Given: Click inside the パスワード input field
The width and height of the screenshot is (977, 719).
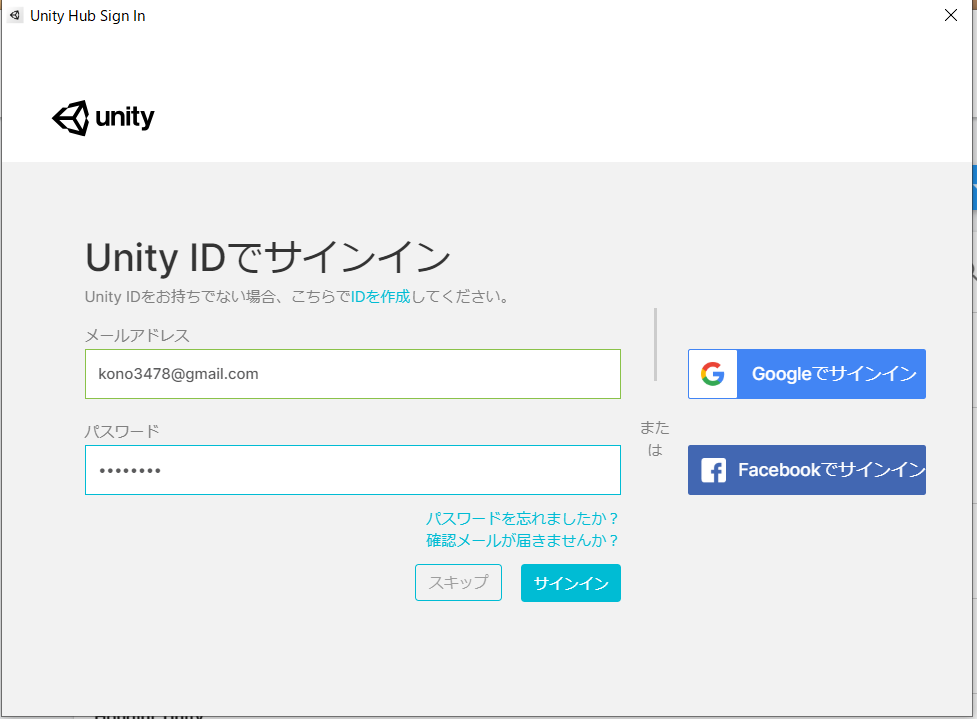Looking at the screenshot, I should click(x=352, y=470).
